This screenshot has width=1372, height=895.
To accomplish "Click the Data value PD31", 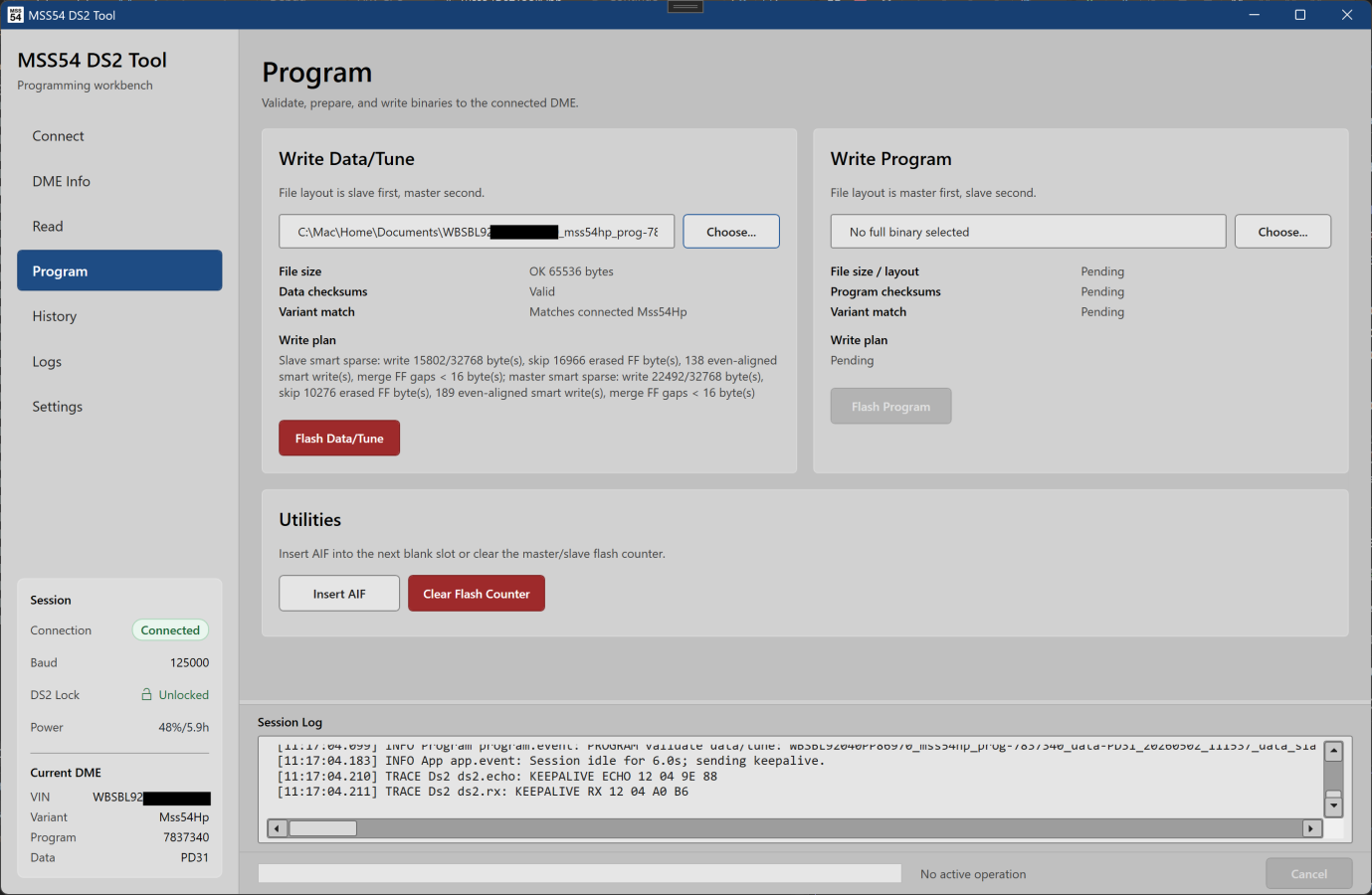I will (x=195, y=857).
